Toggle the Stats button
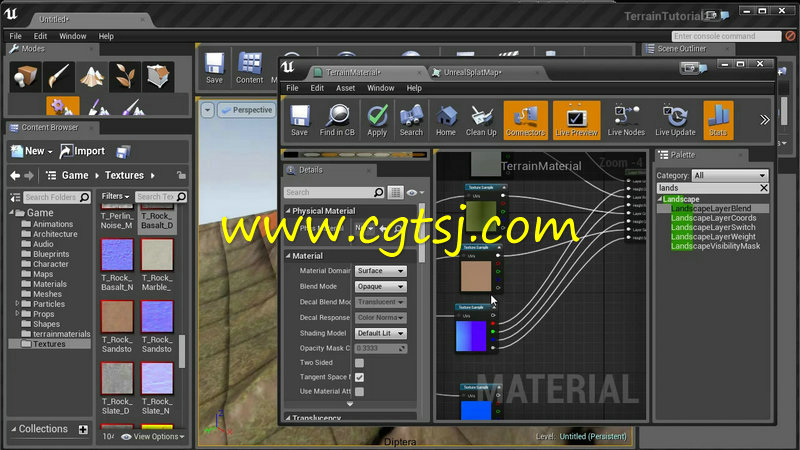Viewport: 800px width, 450px height. pyautogui.click(x=718, y=120)
